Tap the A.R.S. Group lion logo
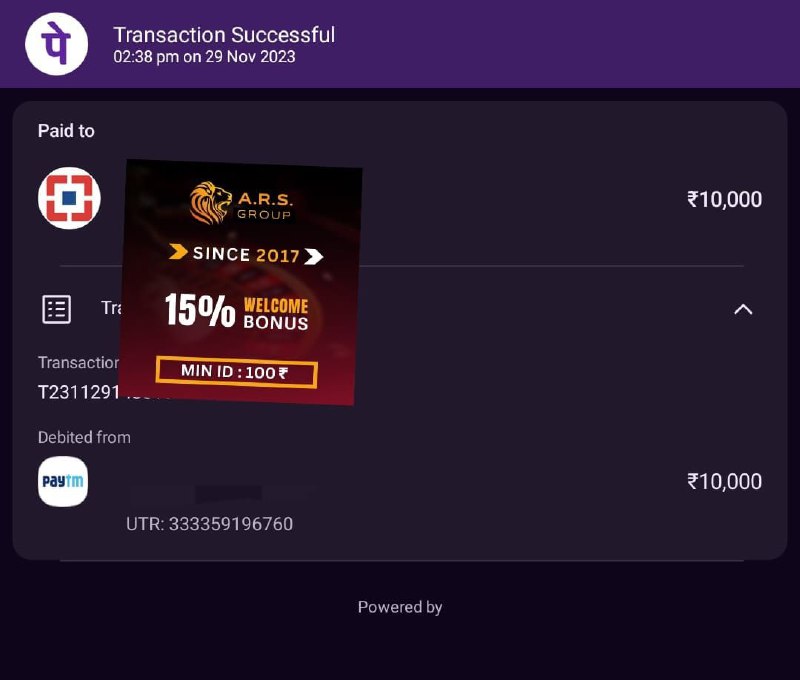 [210, 201]
